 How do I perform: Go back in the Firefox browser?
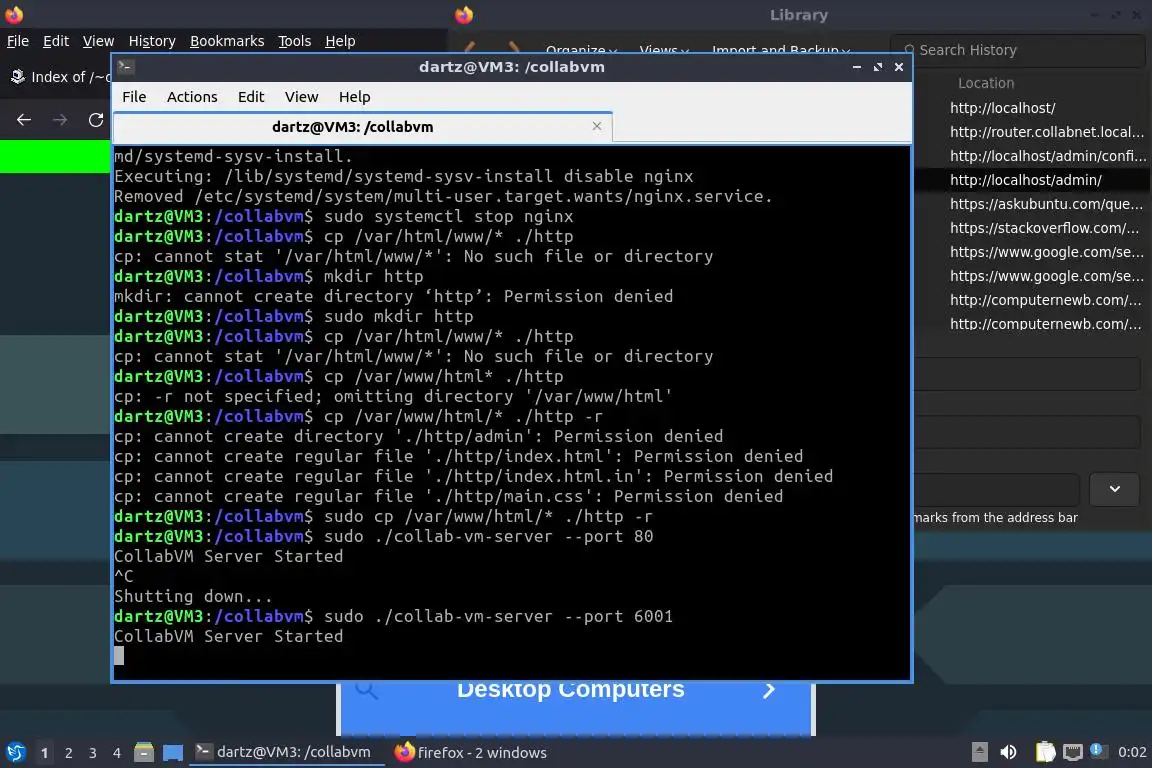click(x=24, y=120)
